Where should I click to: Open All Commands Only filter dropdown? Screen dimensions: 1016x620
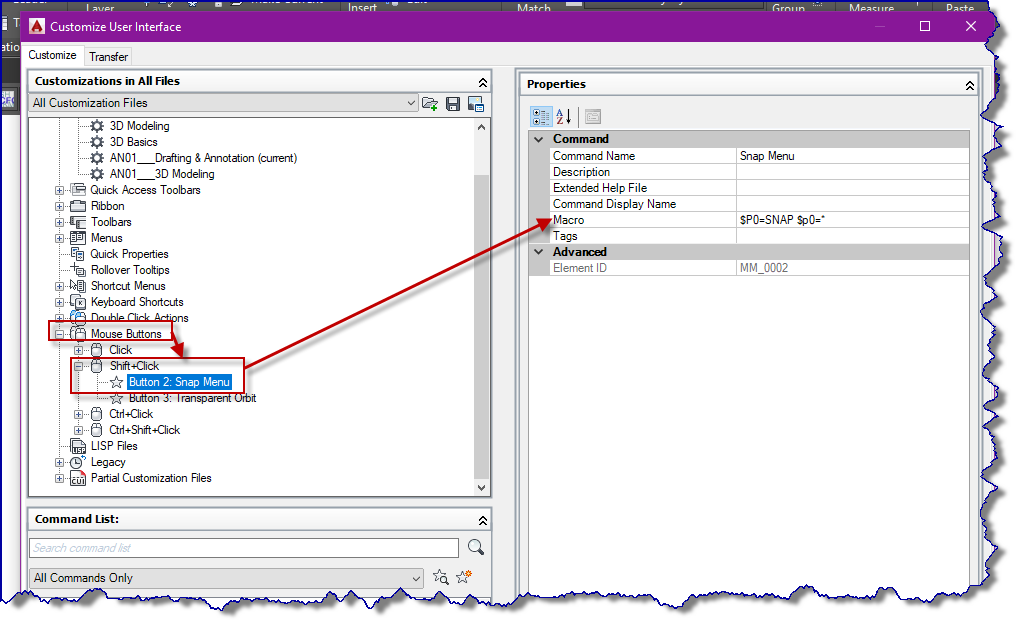[x=227, y=578]
